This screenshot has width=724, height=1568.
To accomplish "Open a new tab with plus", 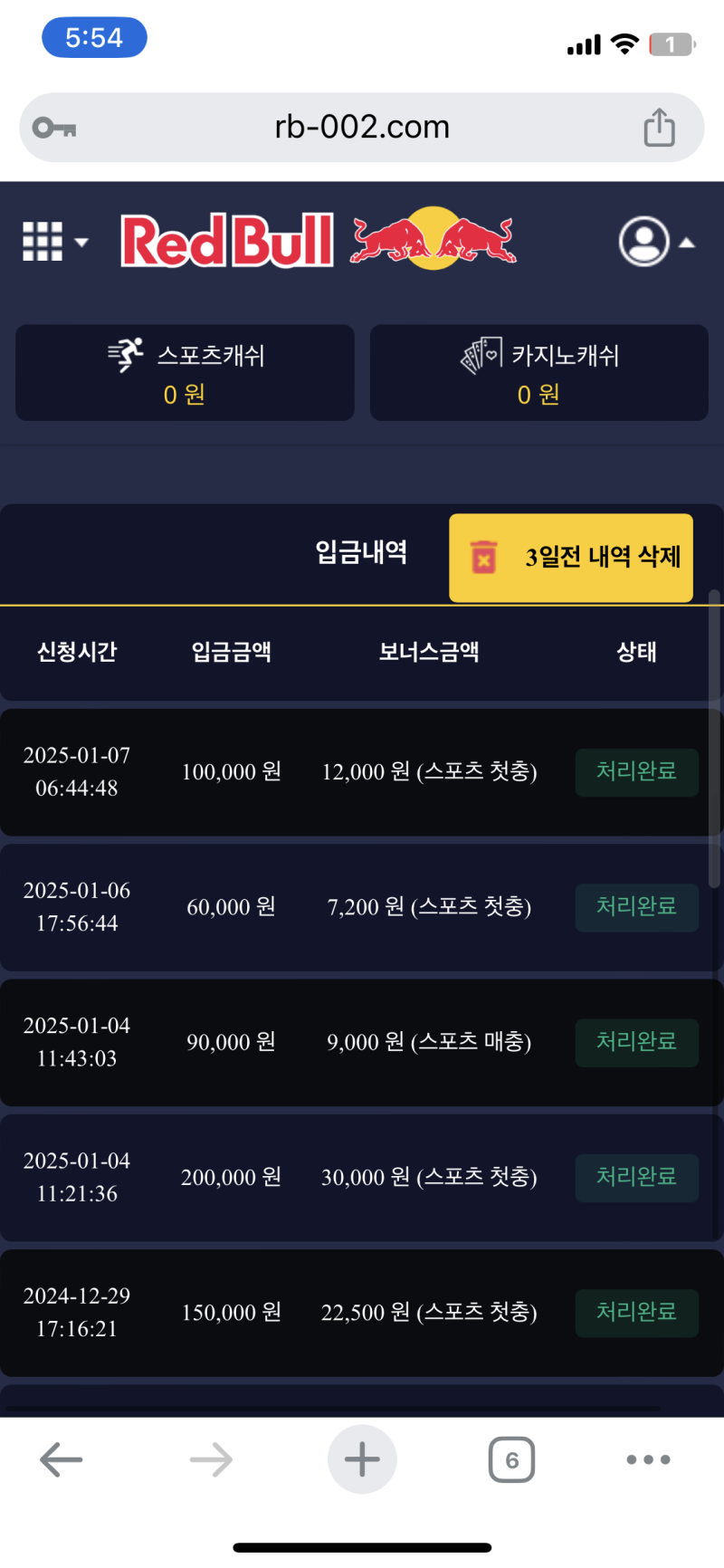I will click(362, 1459).
